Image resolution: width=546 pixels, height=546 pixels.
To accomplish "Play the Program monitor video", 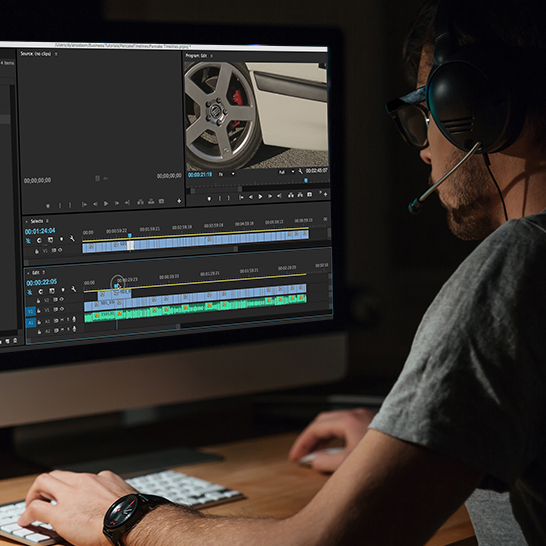I will [260, 197].
